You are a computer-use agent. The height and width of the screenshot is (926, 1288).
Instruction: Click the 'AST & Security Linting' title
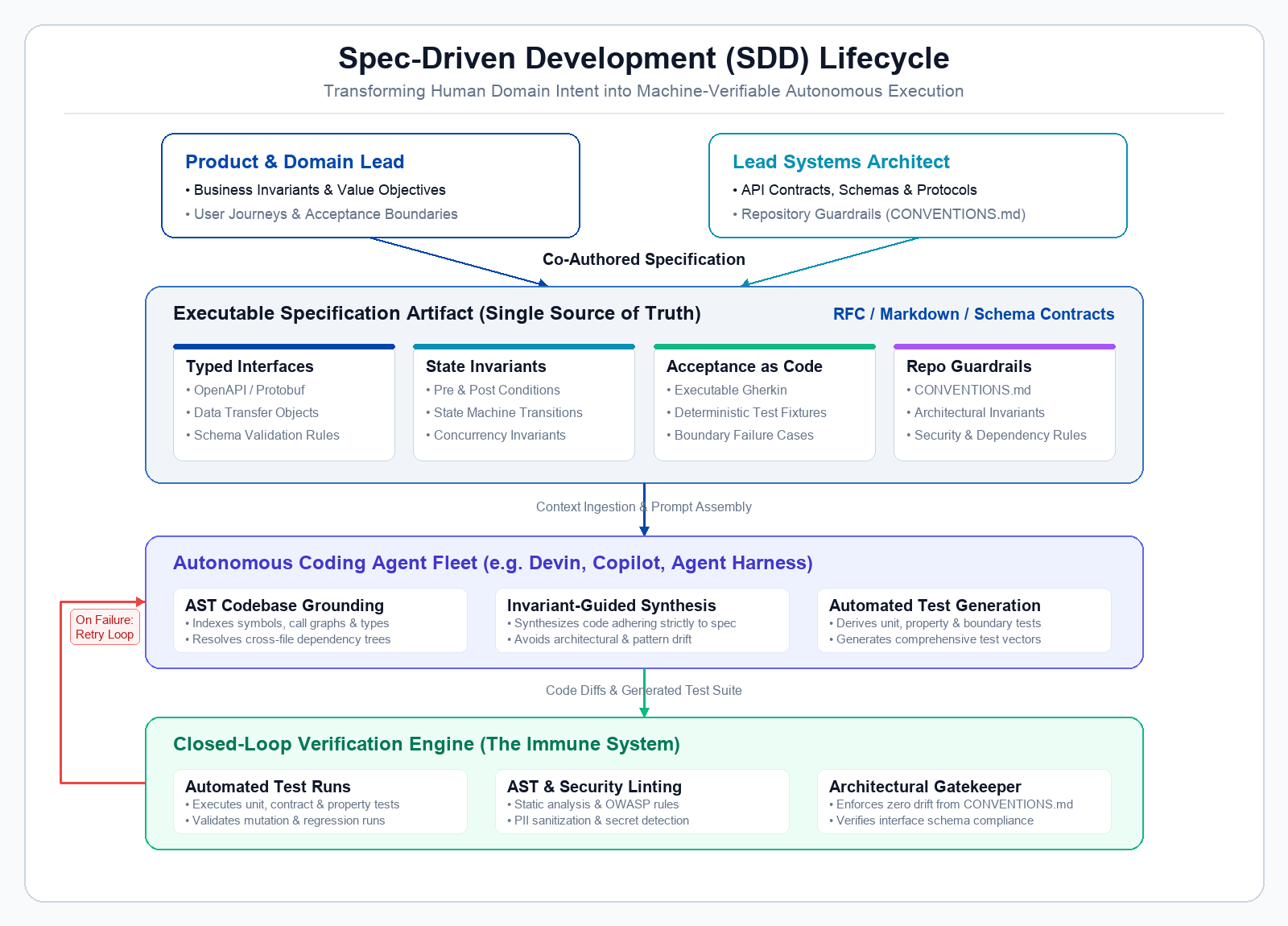coord(594,787)
